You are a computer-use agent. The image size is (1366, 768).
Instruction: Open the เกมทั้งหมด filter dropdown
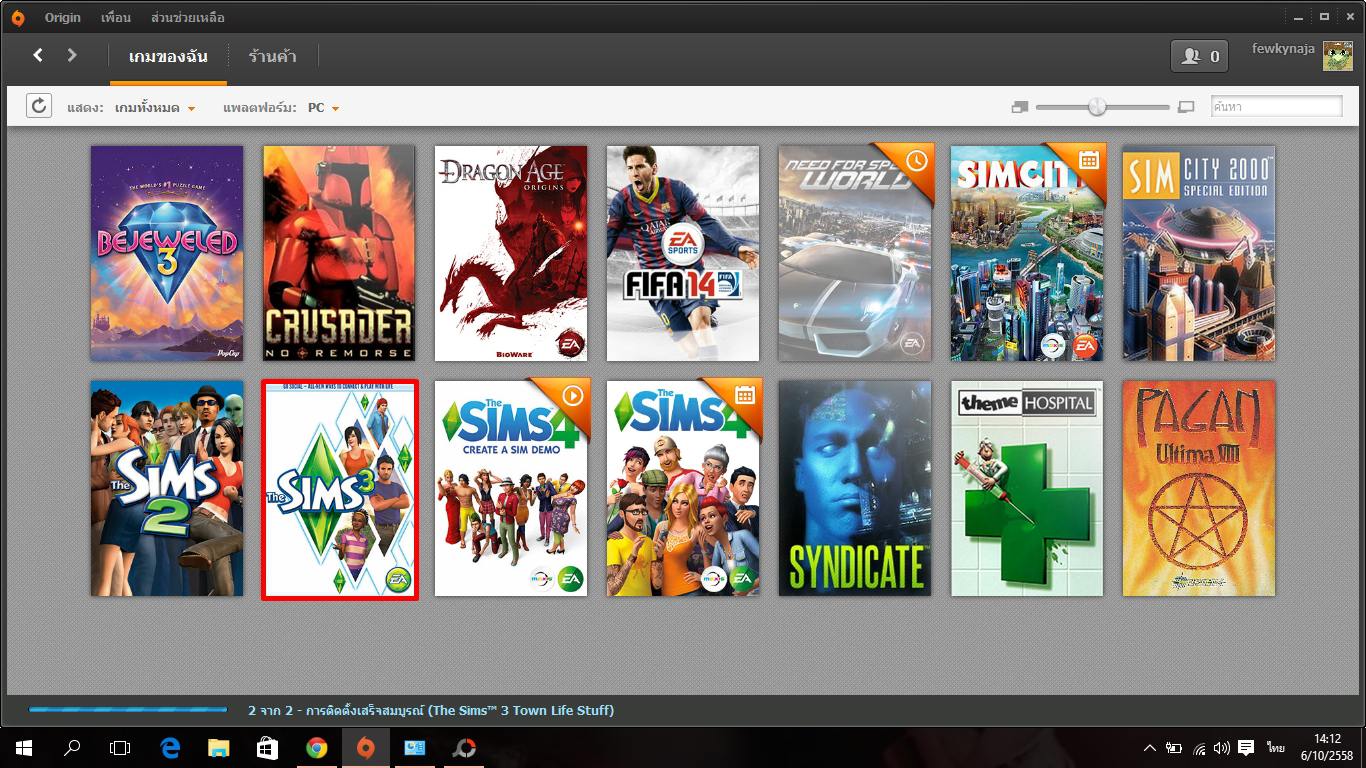coord(154,107)
